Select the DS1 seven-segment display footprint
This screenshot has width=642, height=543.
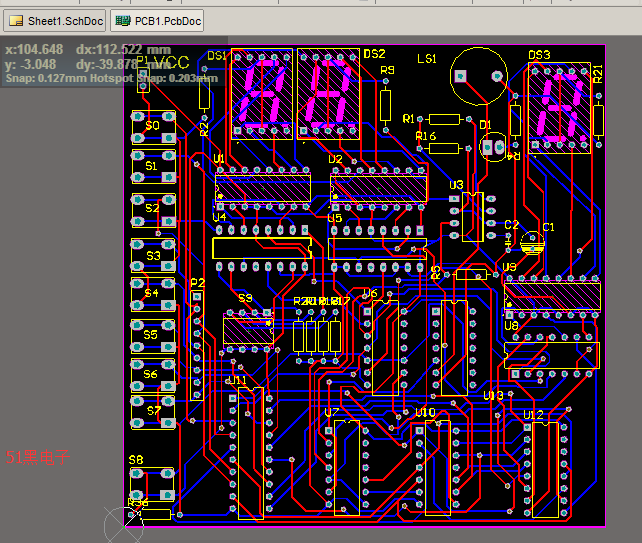coord(262,94)
